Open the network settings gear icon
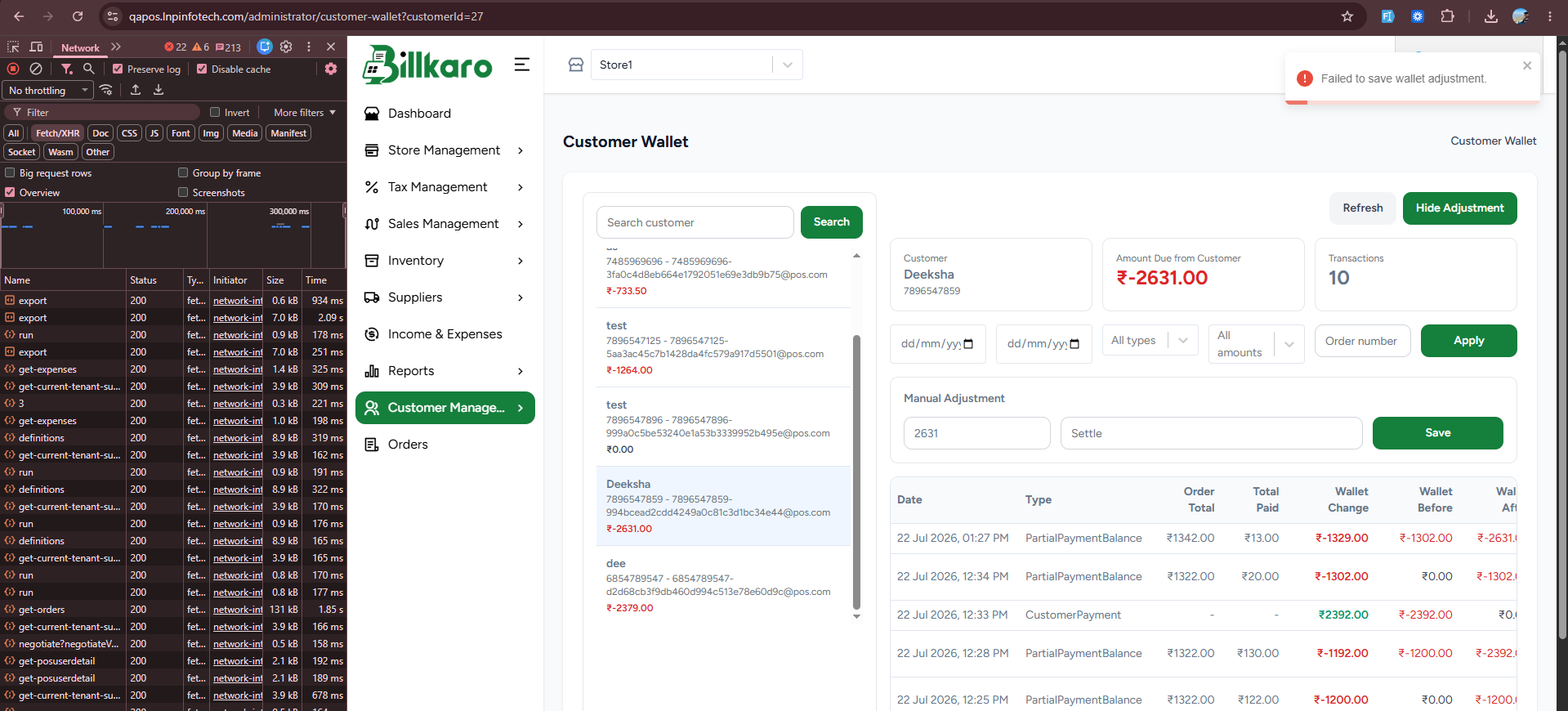 (331, 69)
